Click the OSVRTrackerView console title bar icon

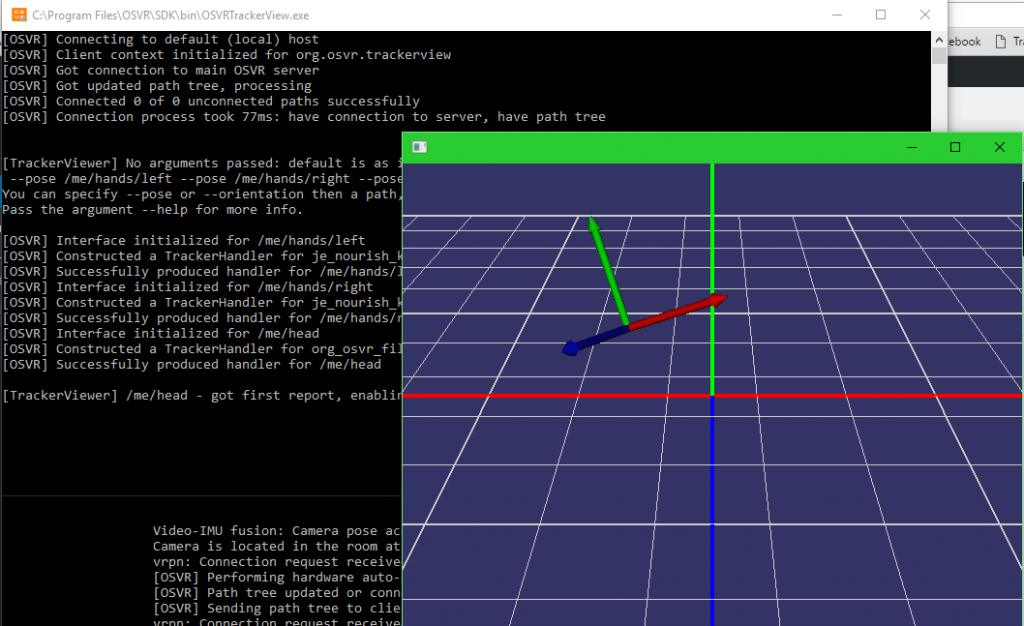click(18, 15)
